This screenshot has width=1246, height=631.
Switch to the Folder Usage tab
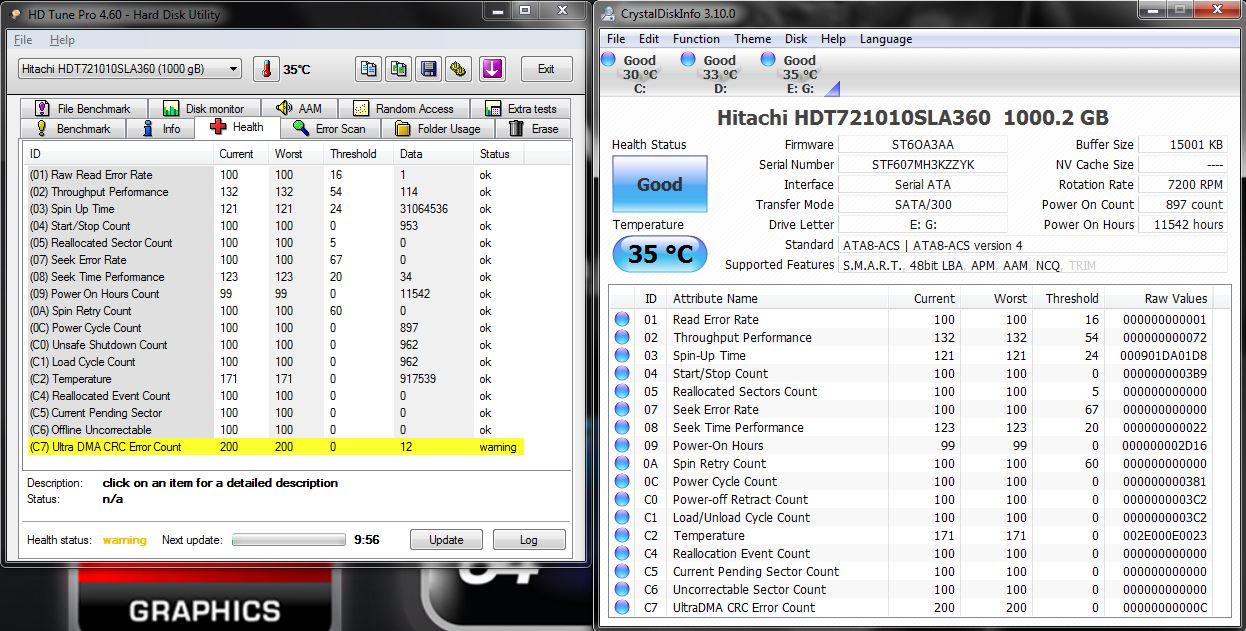click(x=439, y=129)
